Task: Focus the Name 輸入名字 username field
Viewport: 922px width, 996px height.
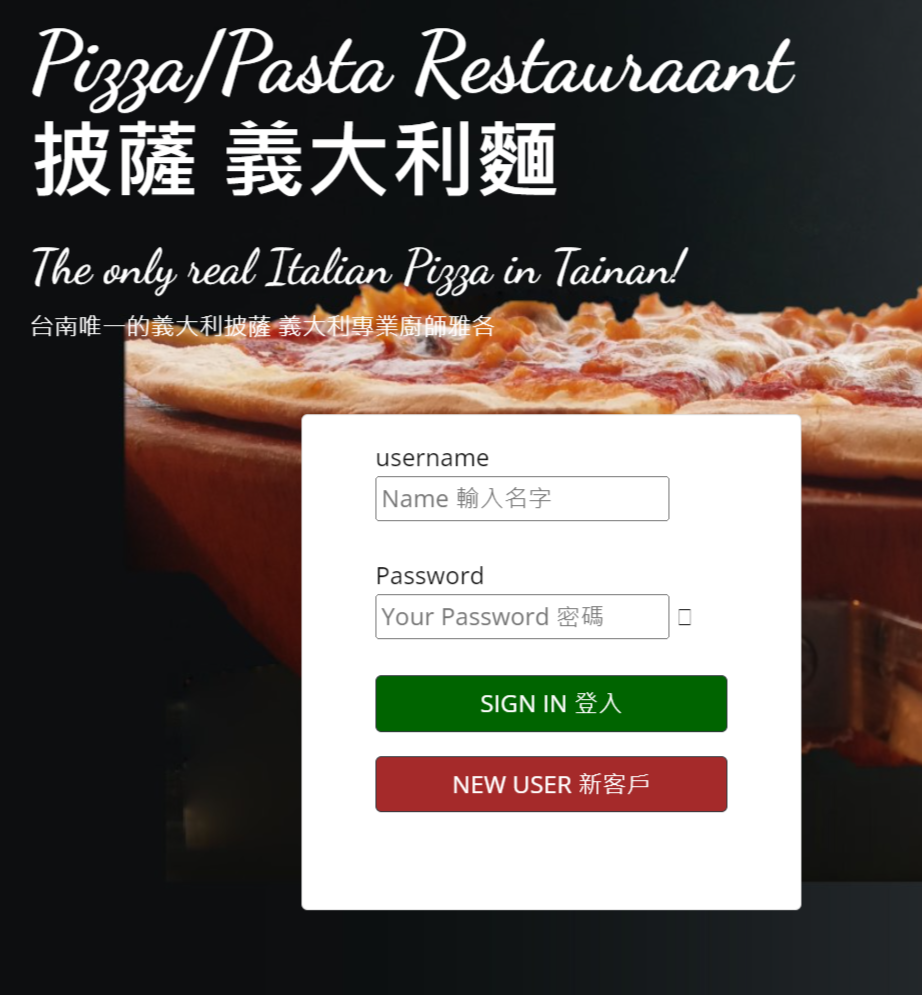Action: [x=522, y=499]
